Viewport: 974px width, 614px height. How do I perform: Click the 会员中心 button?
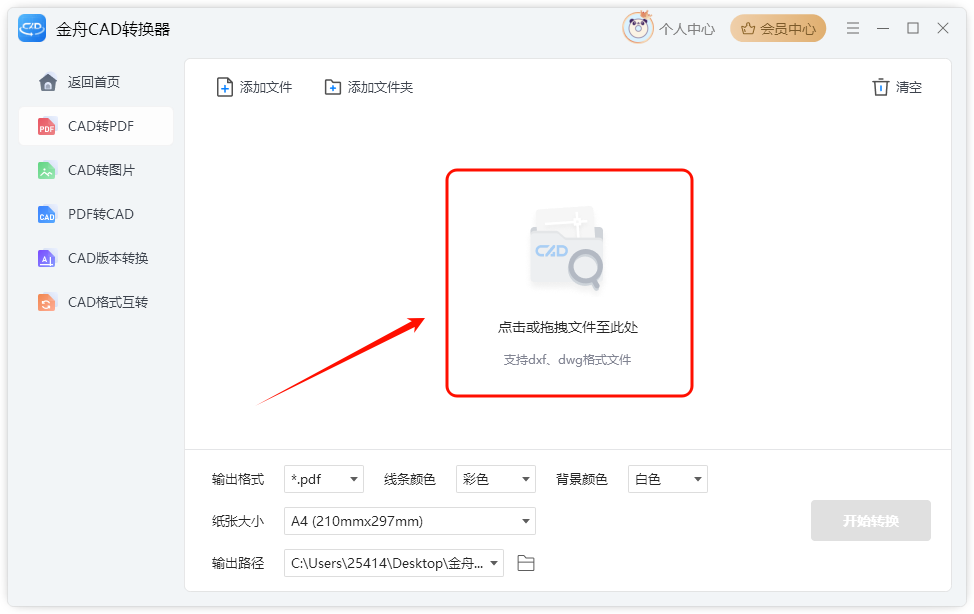(778, 29)
